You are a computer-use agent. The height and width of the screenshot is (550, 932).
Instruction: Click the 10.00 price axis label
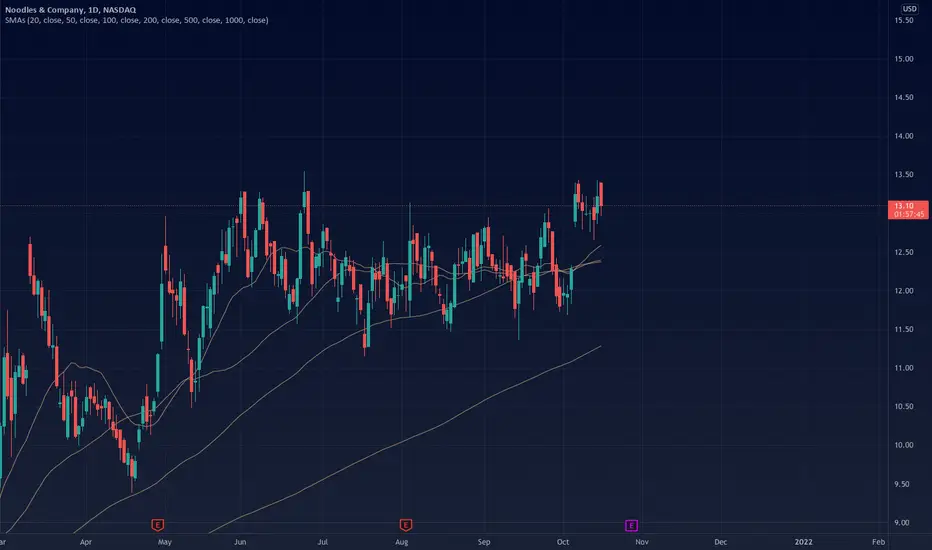pos(903,445)
